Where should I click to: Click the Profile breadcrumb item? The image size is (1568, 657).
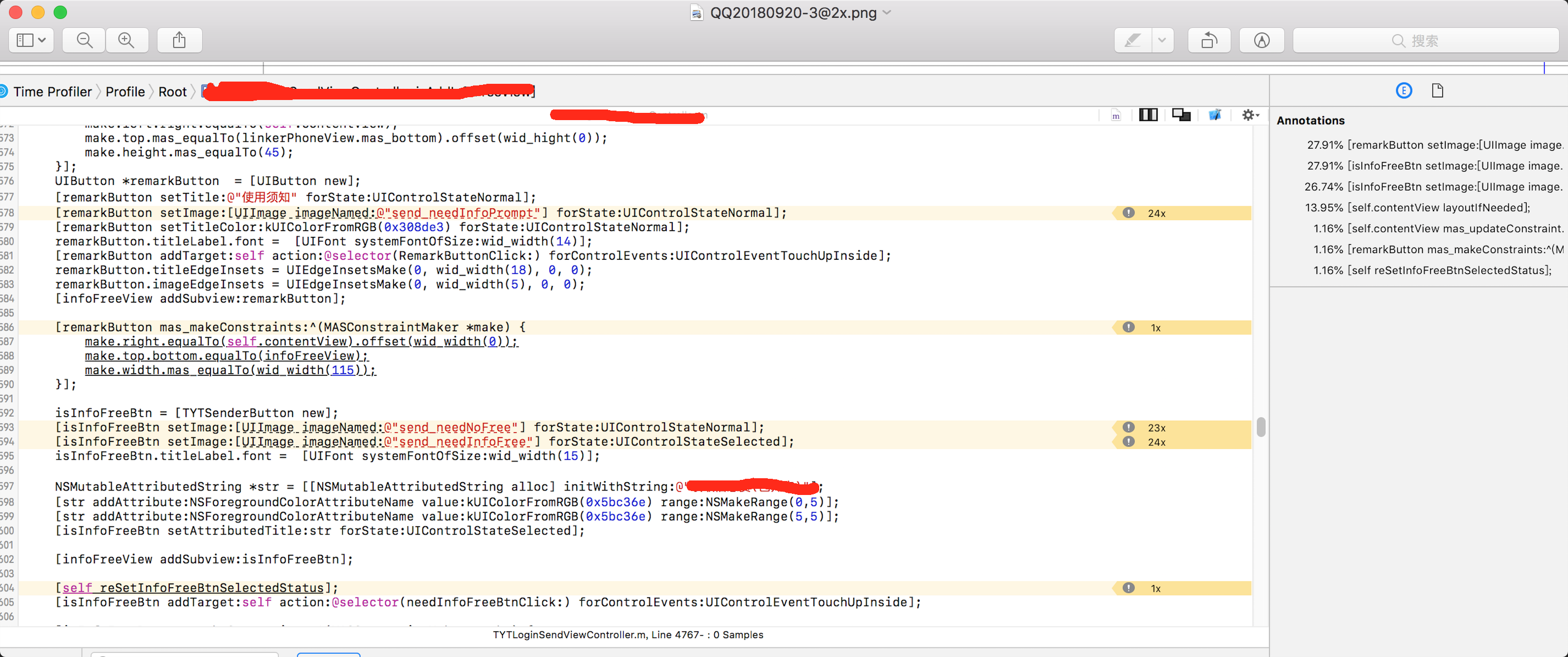(125, 91)
